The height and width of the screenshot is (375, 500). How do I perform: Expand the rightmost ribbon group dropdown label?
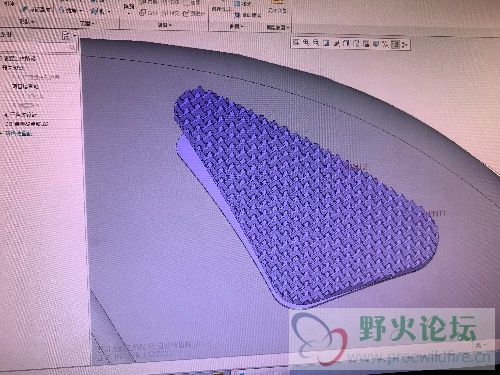(x=277, y=27)
